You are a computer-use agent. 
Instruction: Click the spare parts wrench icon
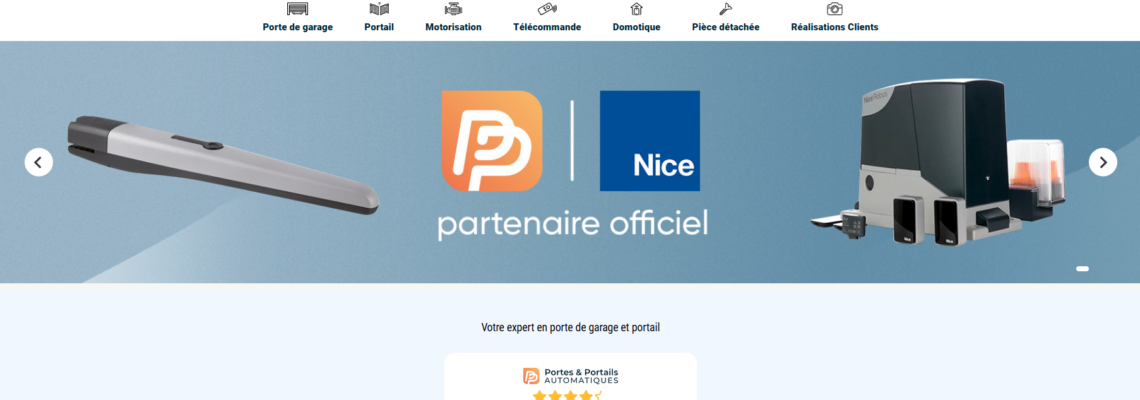pyautogui.click(x=725, y=9)
